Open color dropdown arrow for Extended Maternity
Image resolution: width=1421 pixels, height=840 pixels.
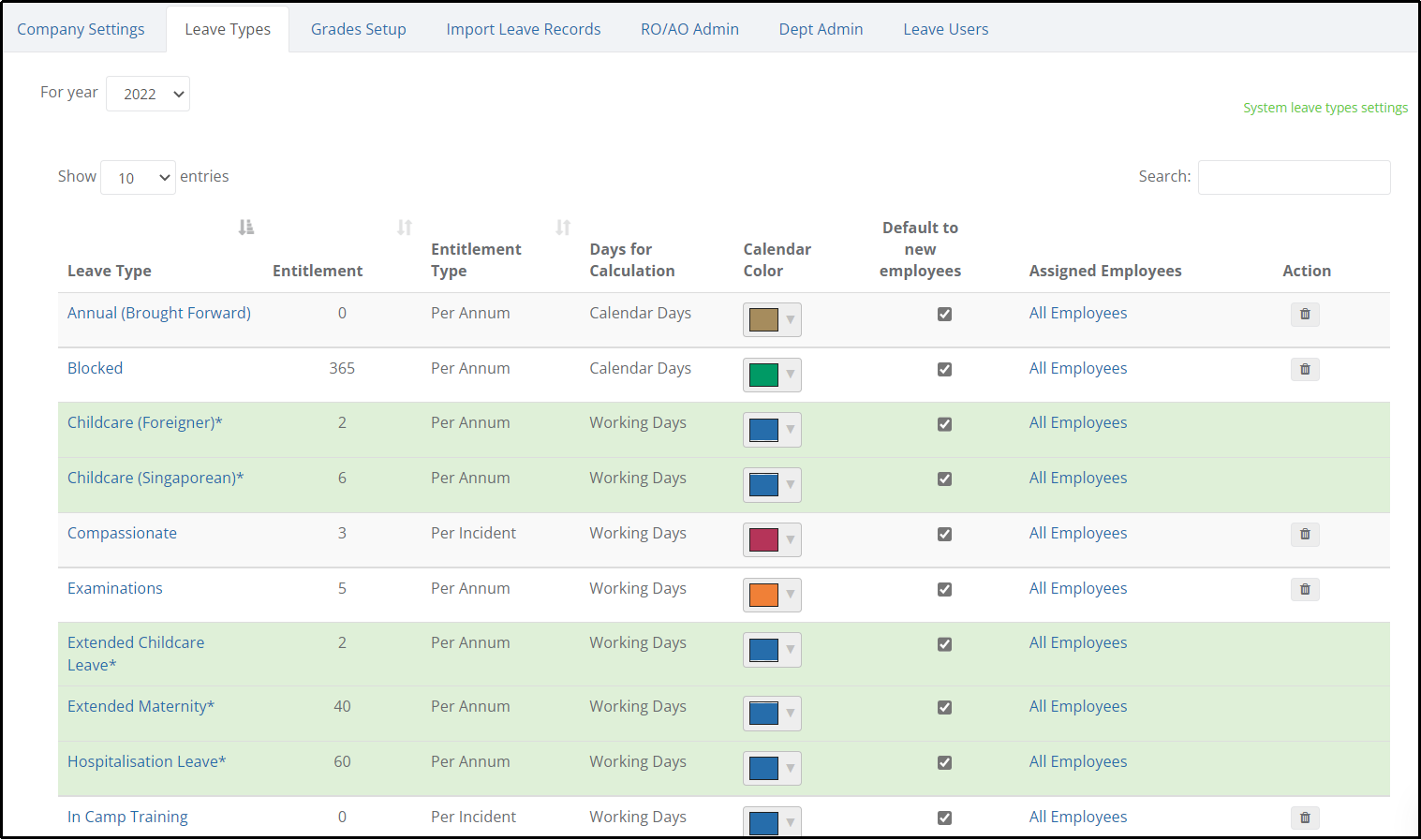click(x=791, y=714)
